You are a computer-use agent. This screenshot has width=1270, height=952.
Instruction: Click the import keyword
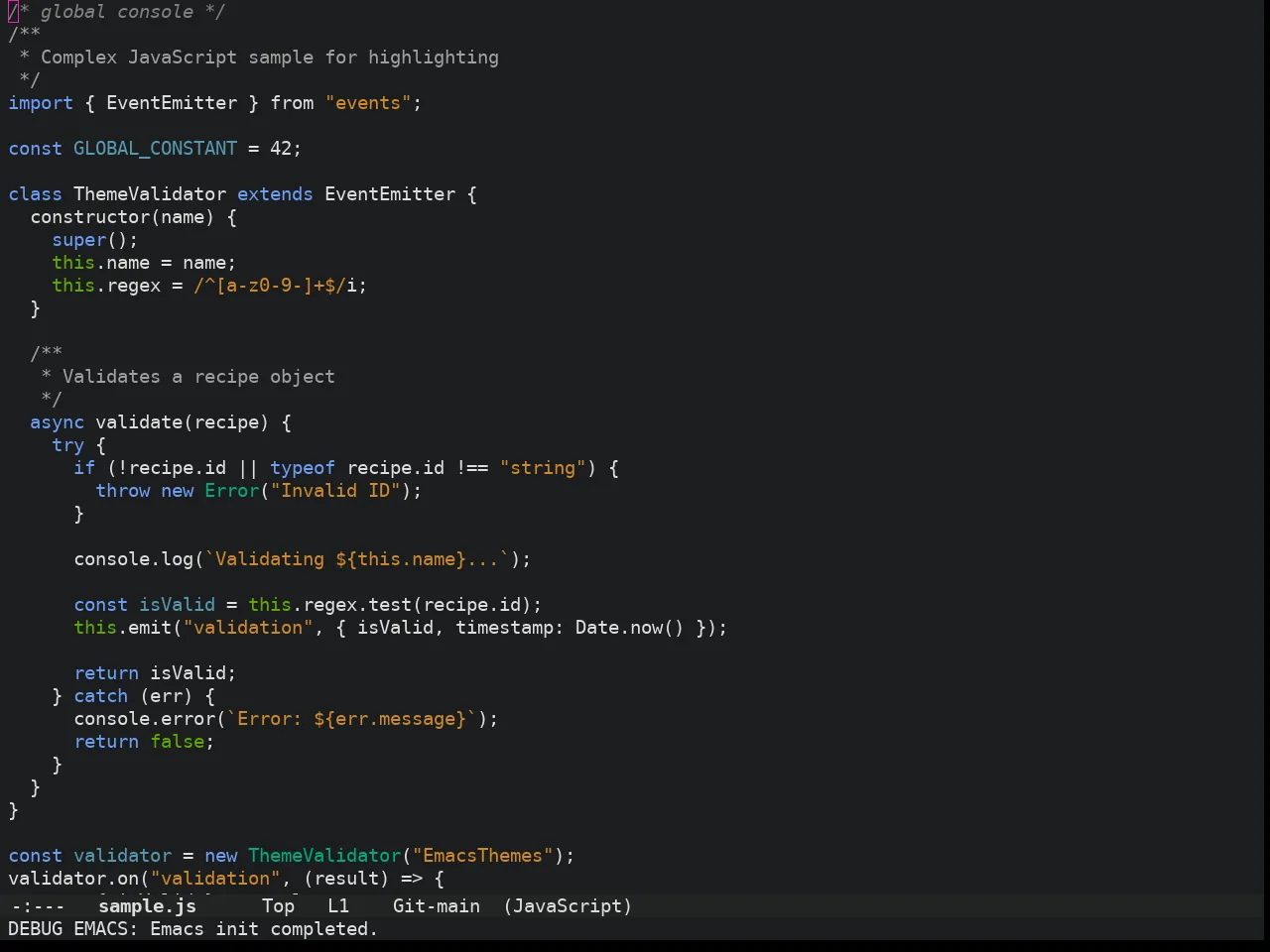41,103
